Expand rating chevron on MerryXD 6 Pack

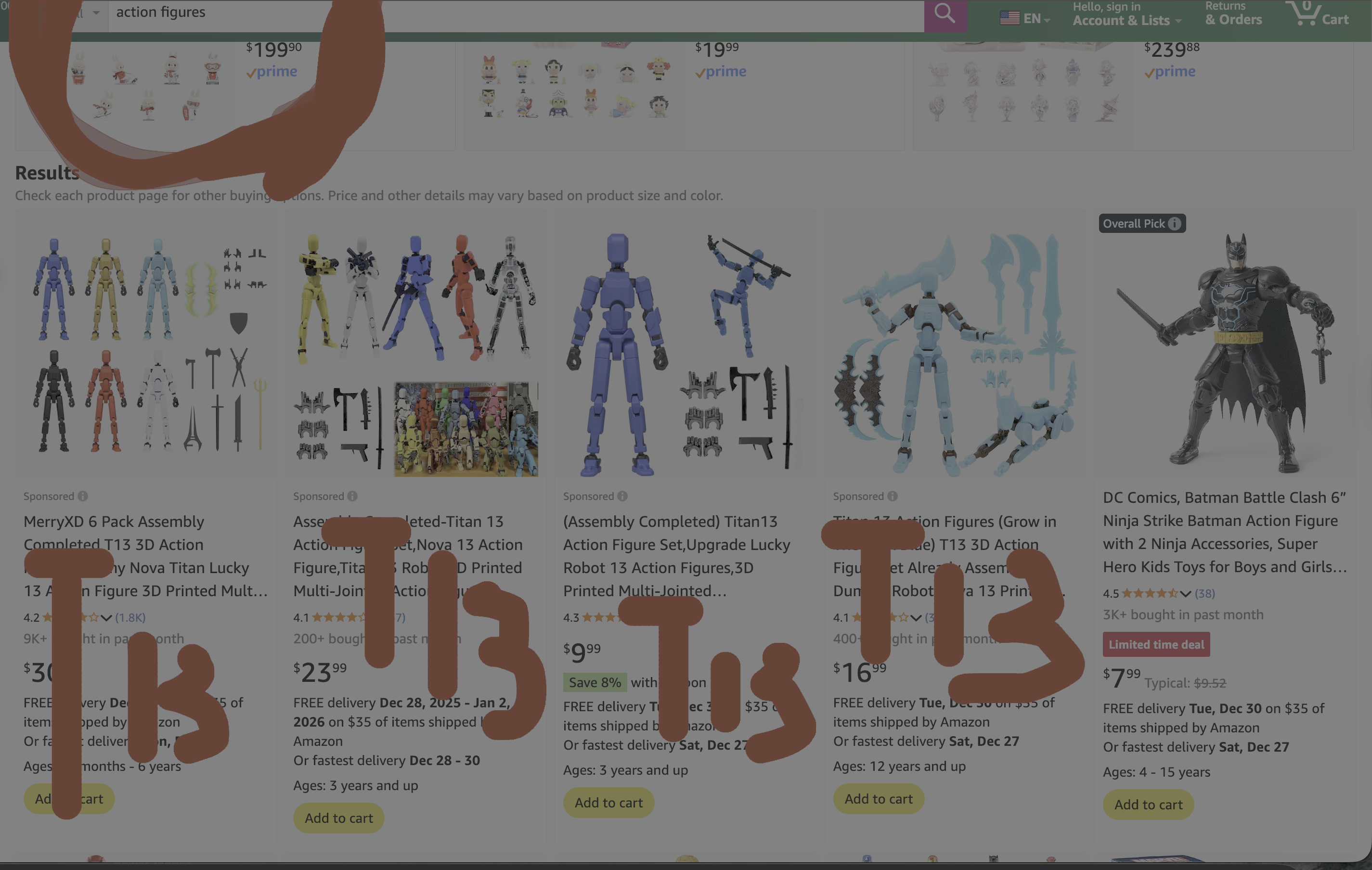pyautogui.click(x=106, y=618)
